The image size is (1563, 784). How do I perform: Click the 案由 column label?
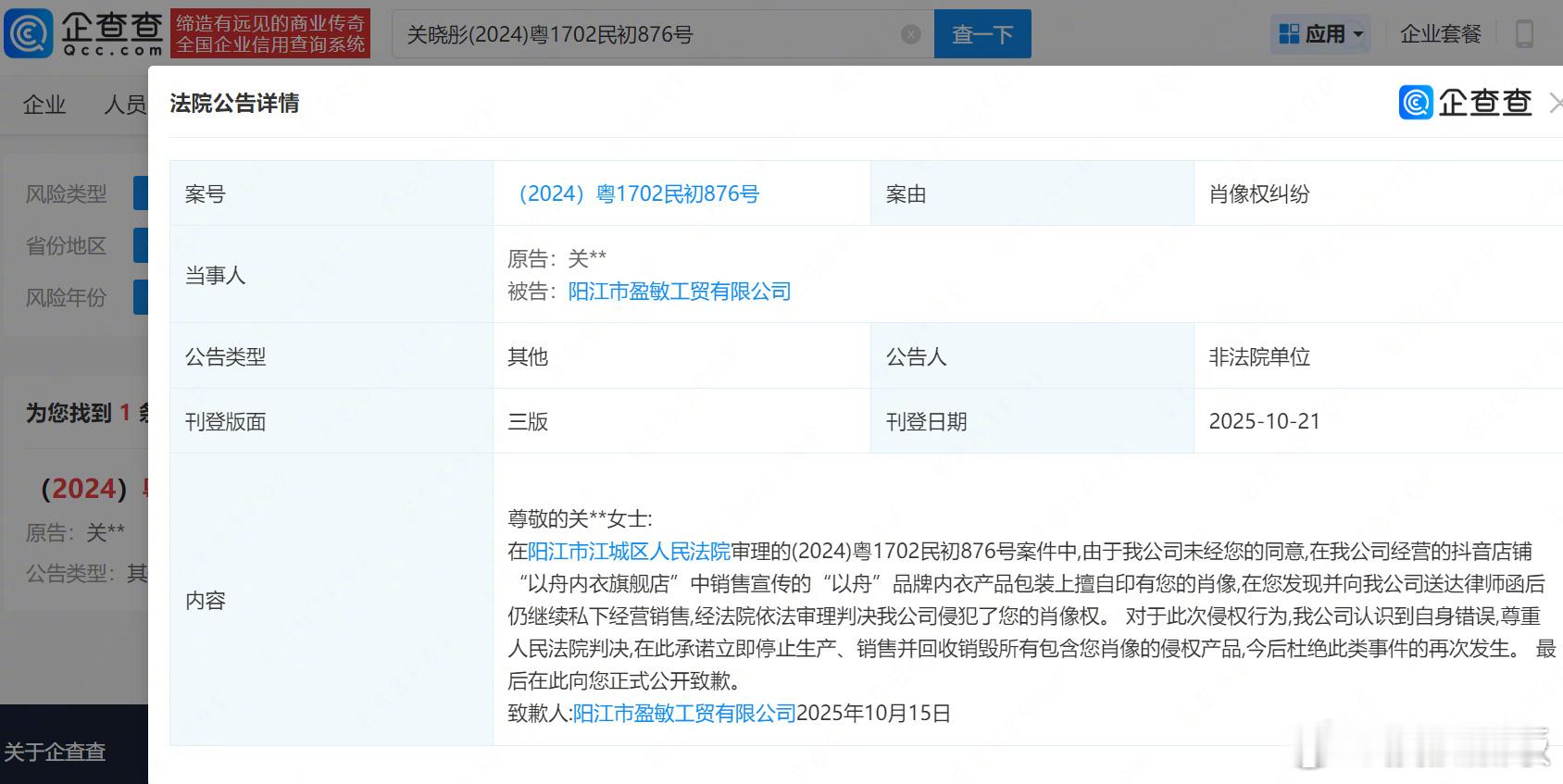(907, 193)
